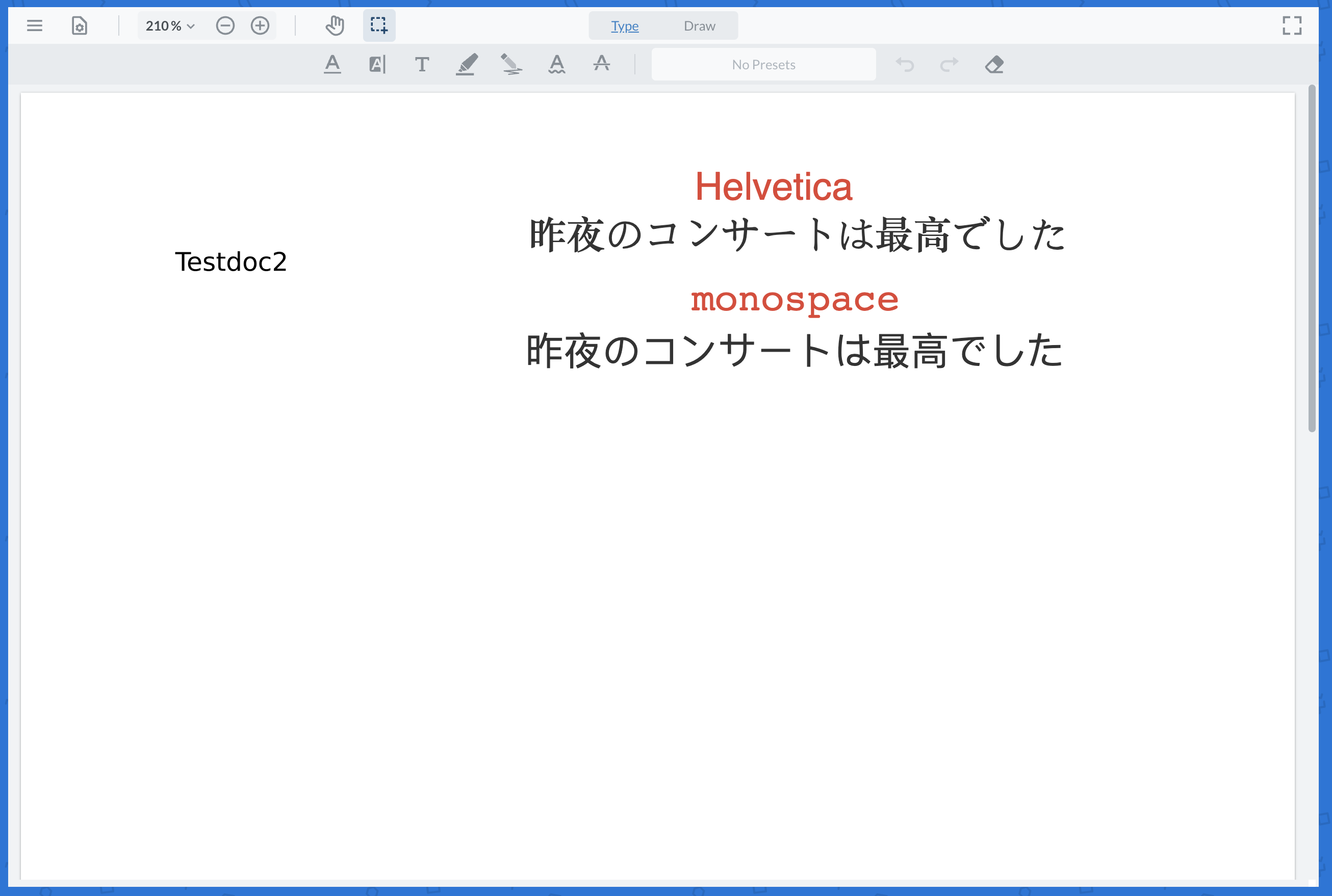1332x896 pixels.
Task: Click the Japanese sentence below Helvetica
Action: [x=797, y=235]
